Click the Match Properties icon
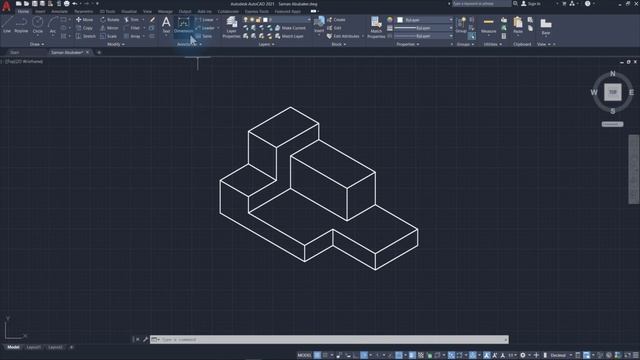Image resolution: width=640 pixels, height=360 pixels. [x=376, y=27]
